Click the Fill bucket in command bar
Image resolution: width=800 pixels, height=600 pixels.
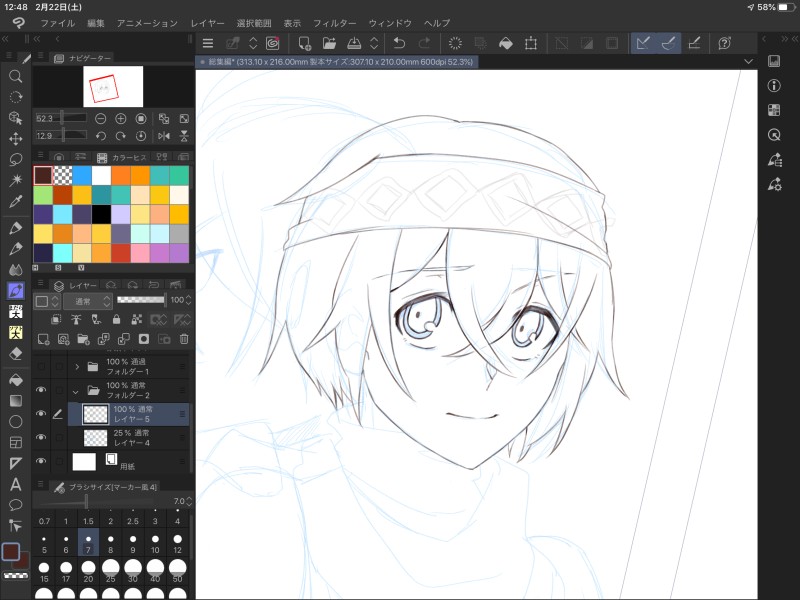[506, 43]
